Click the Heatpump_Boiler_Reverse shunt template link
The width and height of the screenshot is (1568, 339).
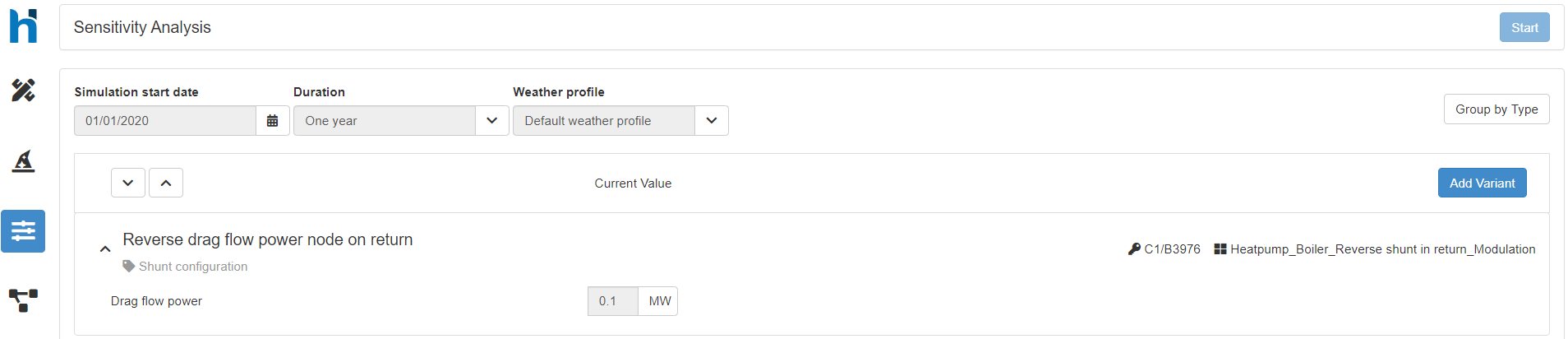tap(1382, 249)
